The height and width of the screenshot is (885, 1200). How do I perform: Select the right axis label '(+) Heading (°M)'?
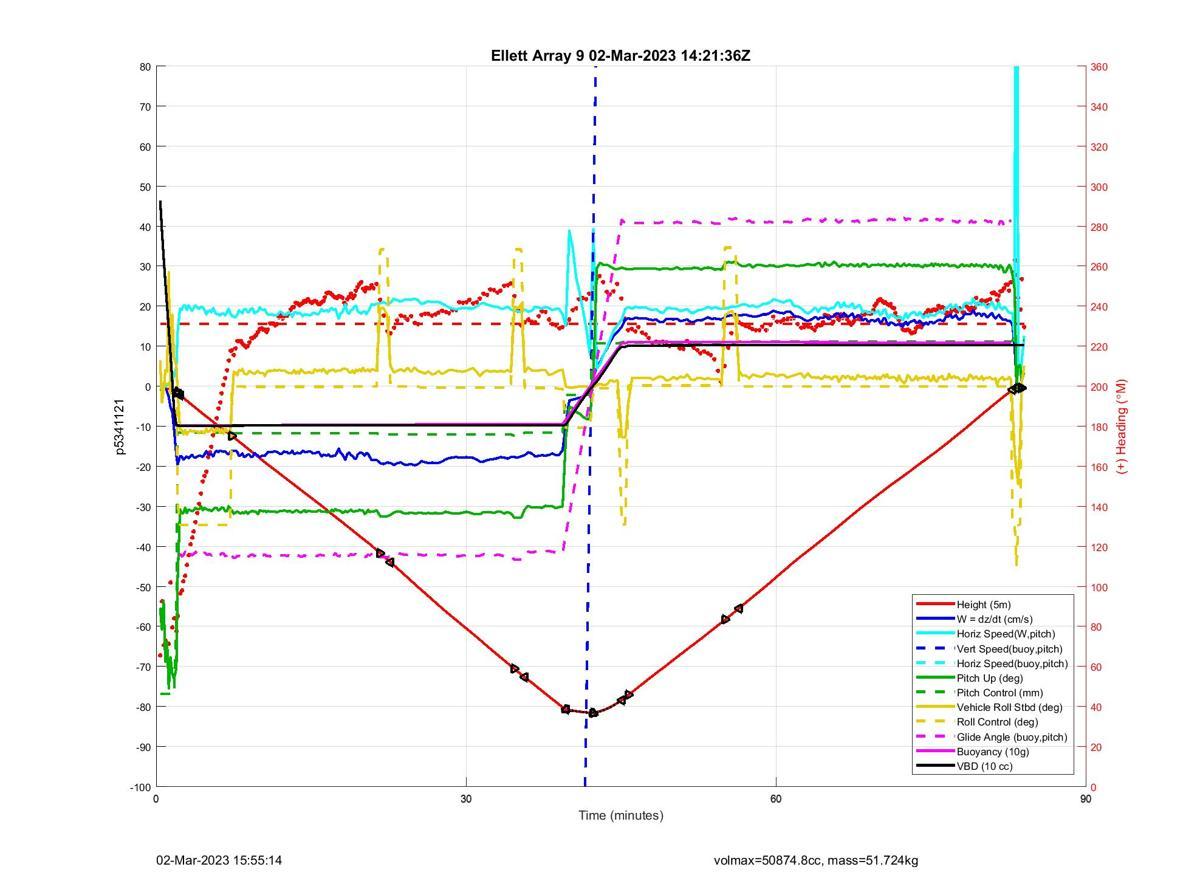1121,426
